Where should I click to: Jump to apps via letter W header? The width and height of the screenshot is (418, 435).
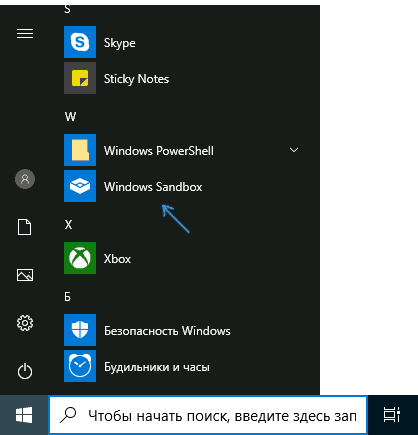70,117
